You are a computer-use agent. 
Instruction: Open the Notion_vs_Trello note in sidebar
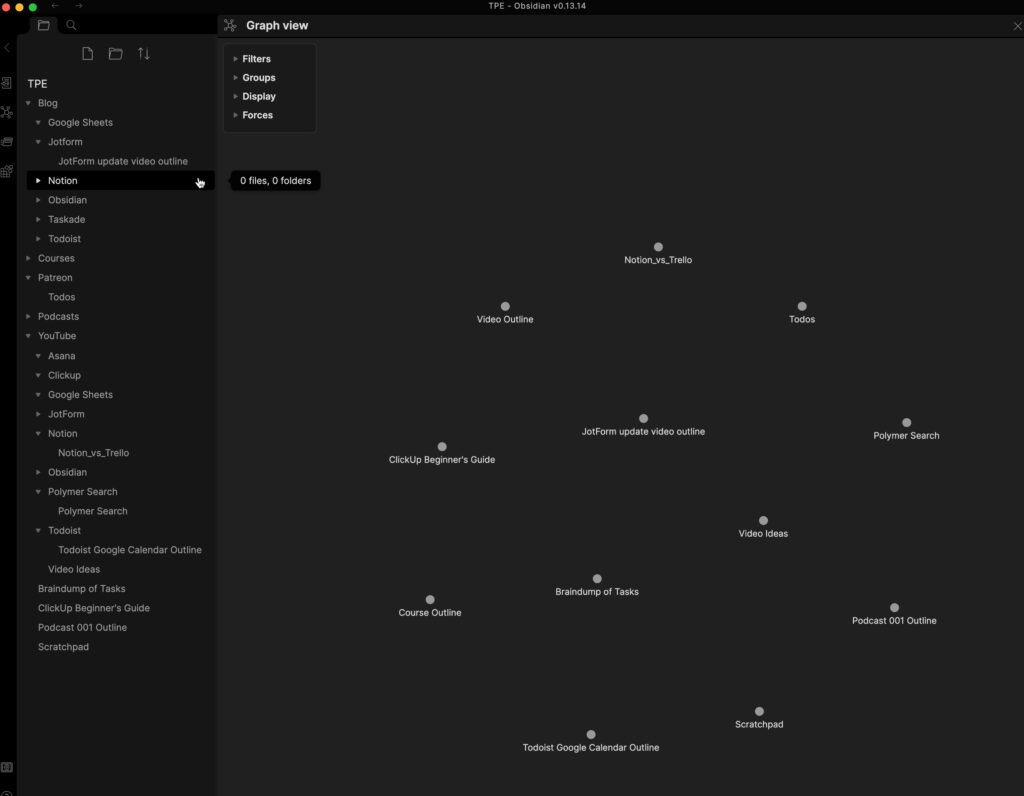coord(93,453)
